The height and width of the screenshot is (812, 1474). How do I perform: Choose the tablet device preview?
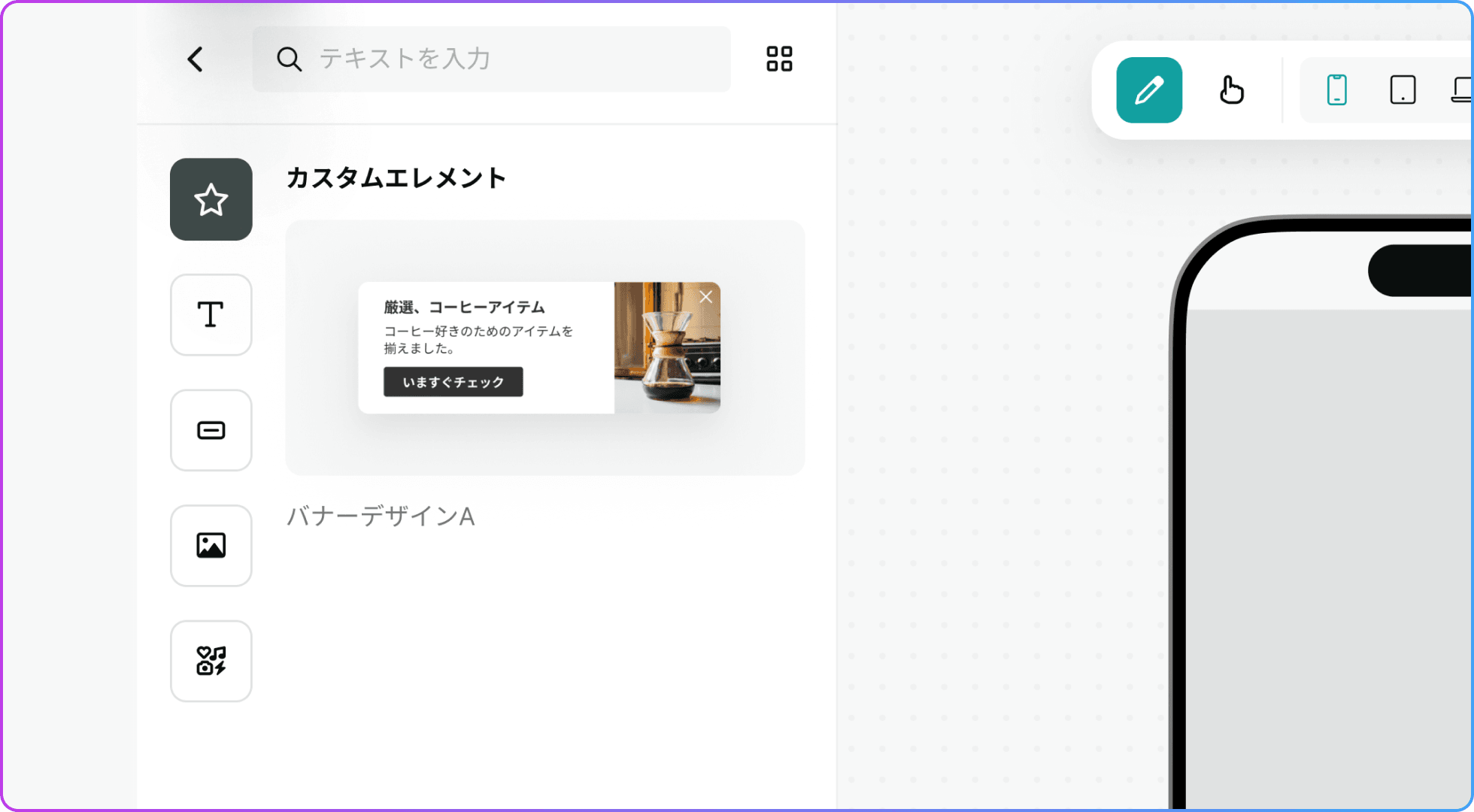1403,90
